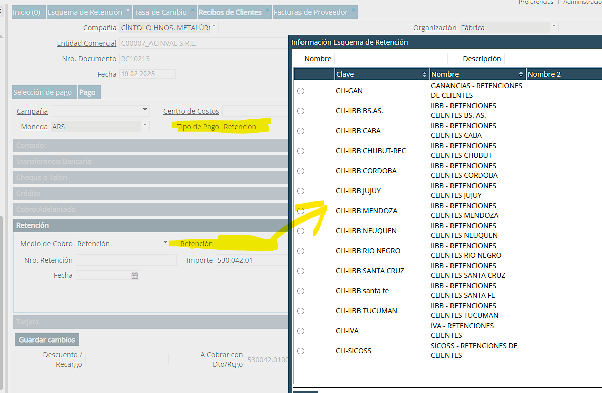Click the 'IVA - RETENCIONES CLIENTES' cell
602x393 pixels.
462,330
